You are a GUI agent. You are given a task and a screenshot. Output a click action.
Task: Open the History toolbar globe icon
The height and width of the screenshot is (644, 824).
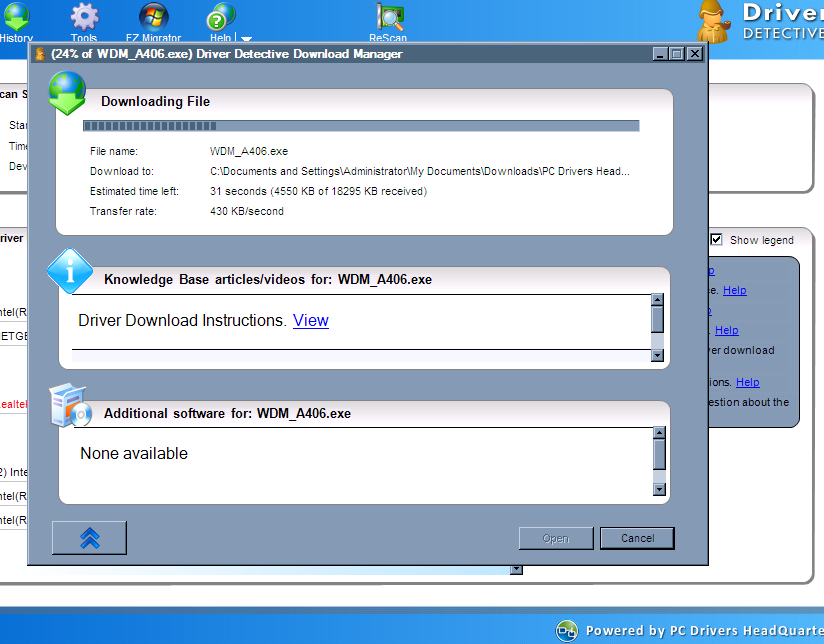pos(16,17)
